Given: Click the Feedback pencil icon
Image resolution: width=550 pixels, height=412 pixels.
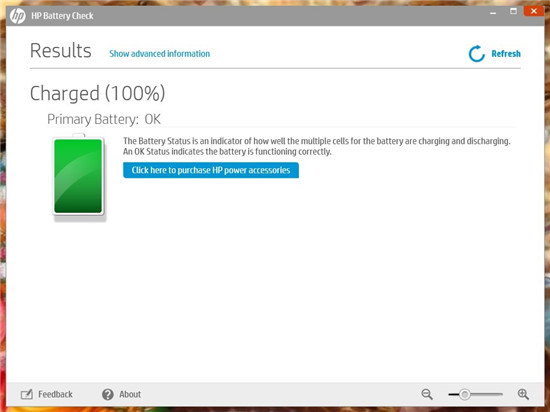Looking at the screenshot, I should click(x=27, y=394).
